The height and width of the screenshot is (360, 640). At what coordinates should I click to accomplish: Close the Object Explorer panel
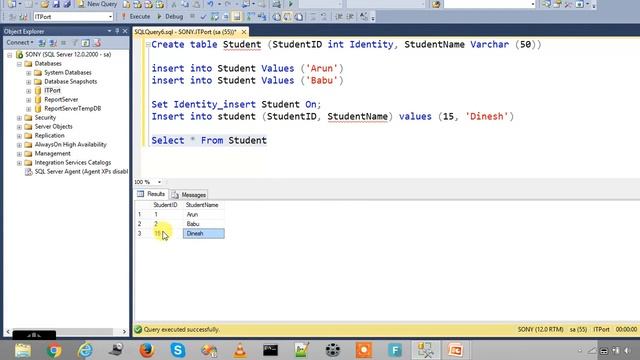pyautogui.click(x=125, y=31)
